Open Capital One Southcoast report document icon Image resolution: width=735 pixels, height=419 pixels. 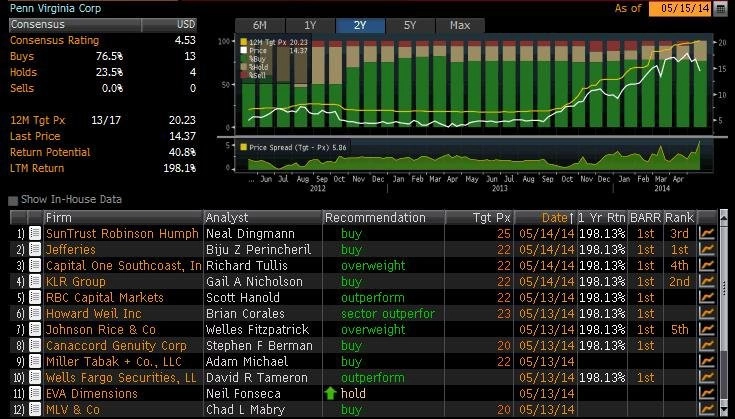(x=35, y=265)
